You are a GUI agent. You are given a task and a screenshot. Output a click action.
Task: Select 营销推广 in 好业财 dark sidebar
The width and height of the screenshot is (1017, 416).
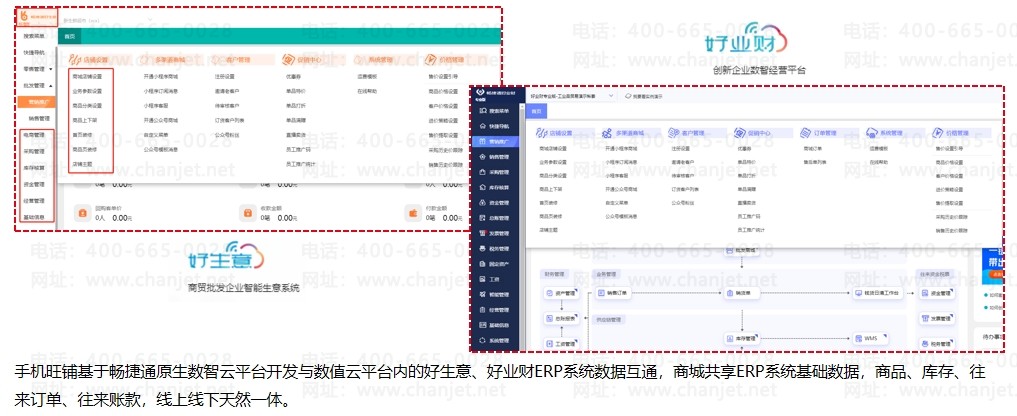pos(494,141)
